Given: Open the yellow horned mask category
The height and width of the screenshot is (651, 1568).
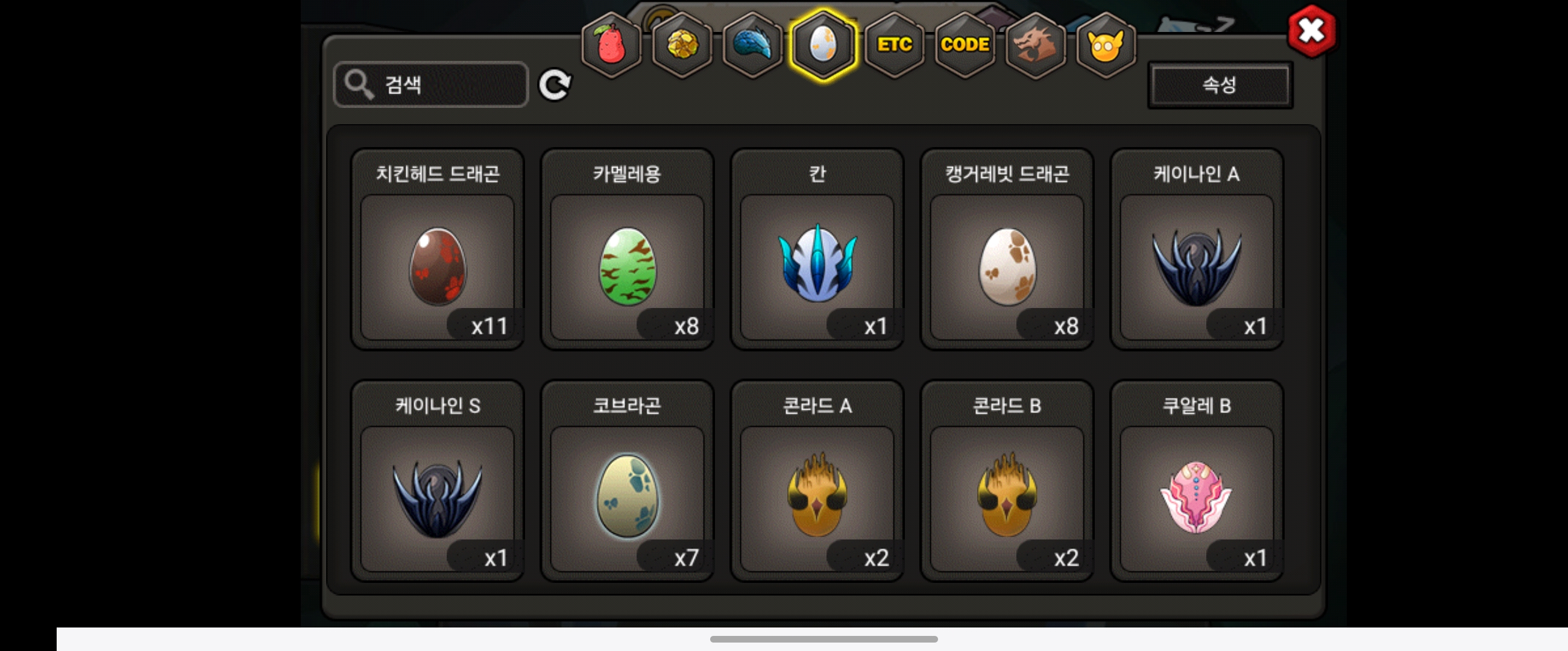Looking at the screenshot, I should point(1106,45).
